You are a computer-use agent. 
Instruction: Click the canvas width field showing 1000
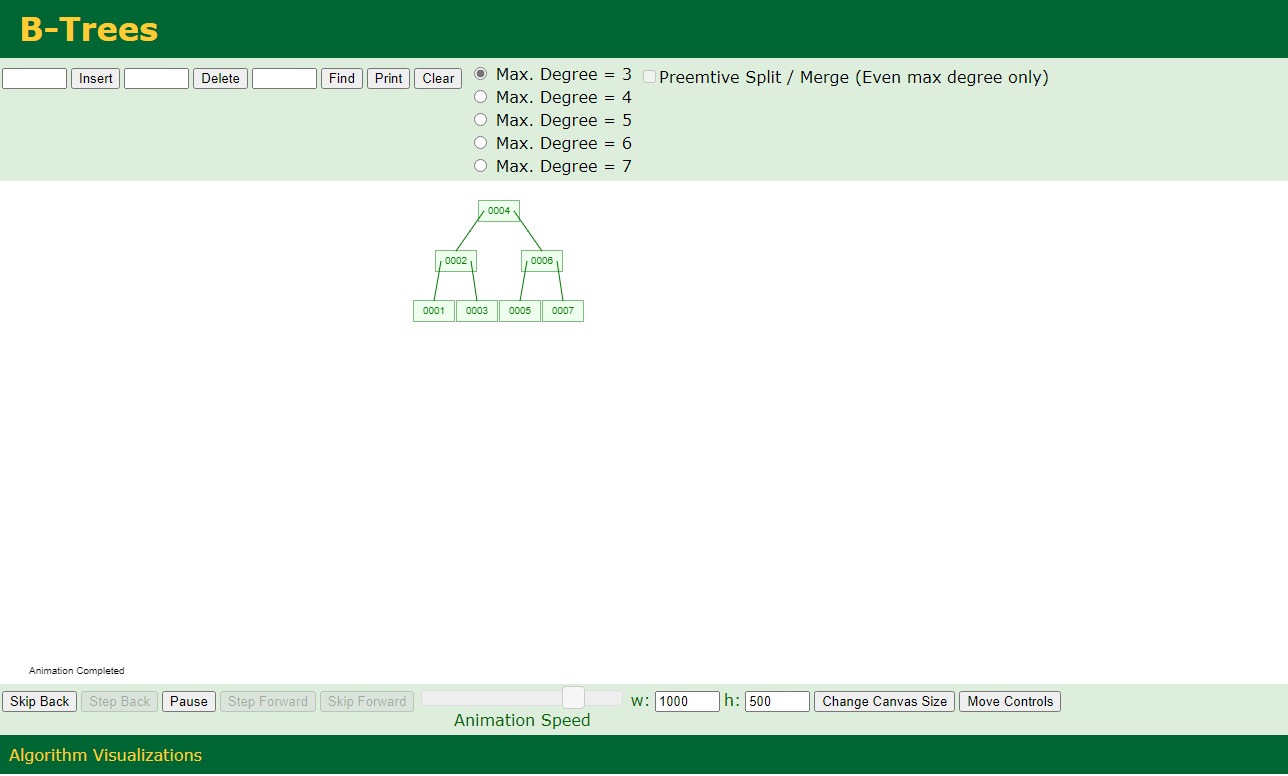686,701
